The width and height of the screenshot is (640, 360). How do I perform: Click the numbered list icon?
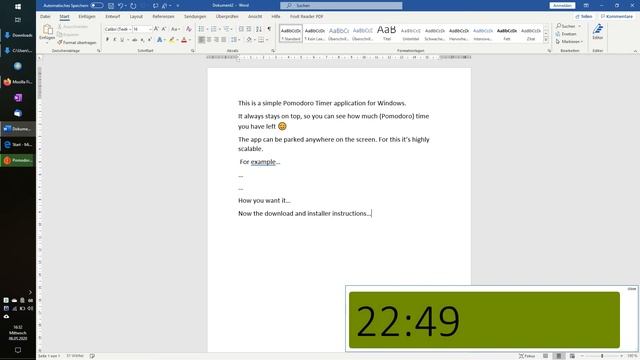pyautogui.click(x=213, y=29)
